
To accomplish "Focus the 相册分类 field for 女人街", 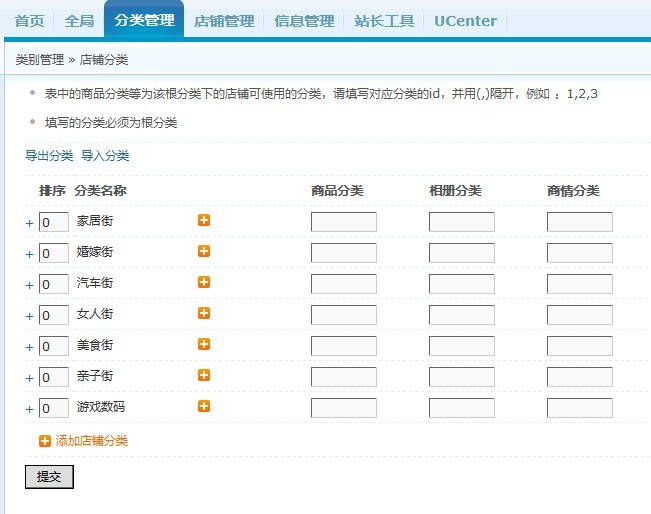I will (x=462, y=315).
